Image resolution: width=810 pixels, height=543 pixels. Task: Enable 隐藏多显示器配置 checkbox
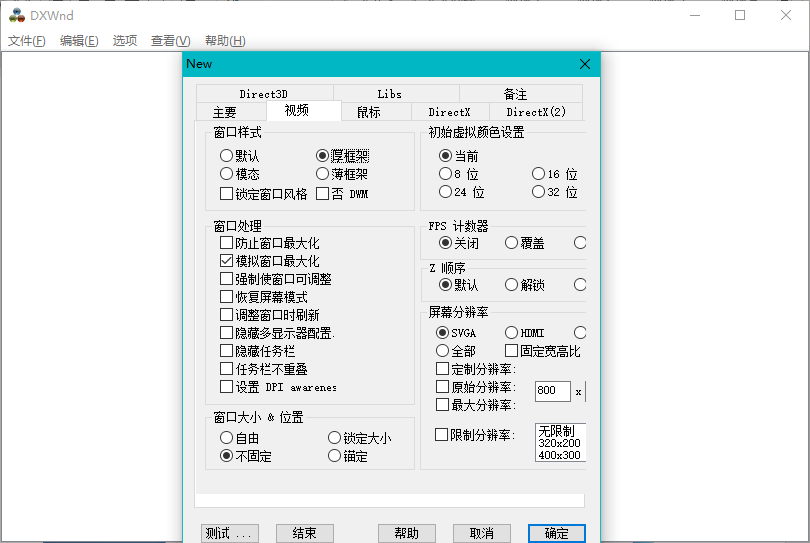(226, 333)
